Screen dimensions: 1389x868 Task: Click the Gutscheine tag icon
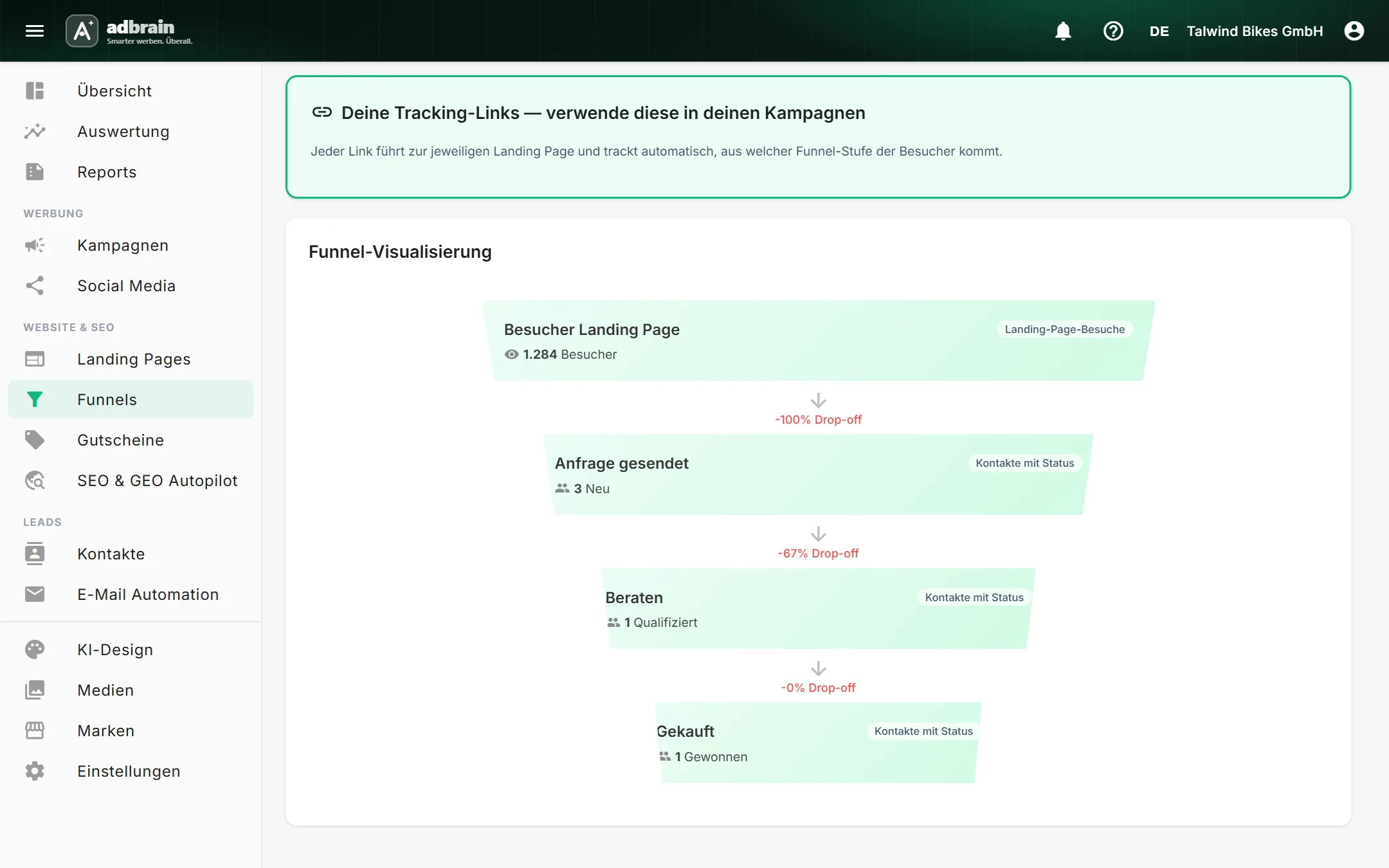click(x=35, y=440)
